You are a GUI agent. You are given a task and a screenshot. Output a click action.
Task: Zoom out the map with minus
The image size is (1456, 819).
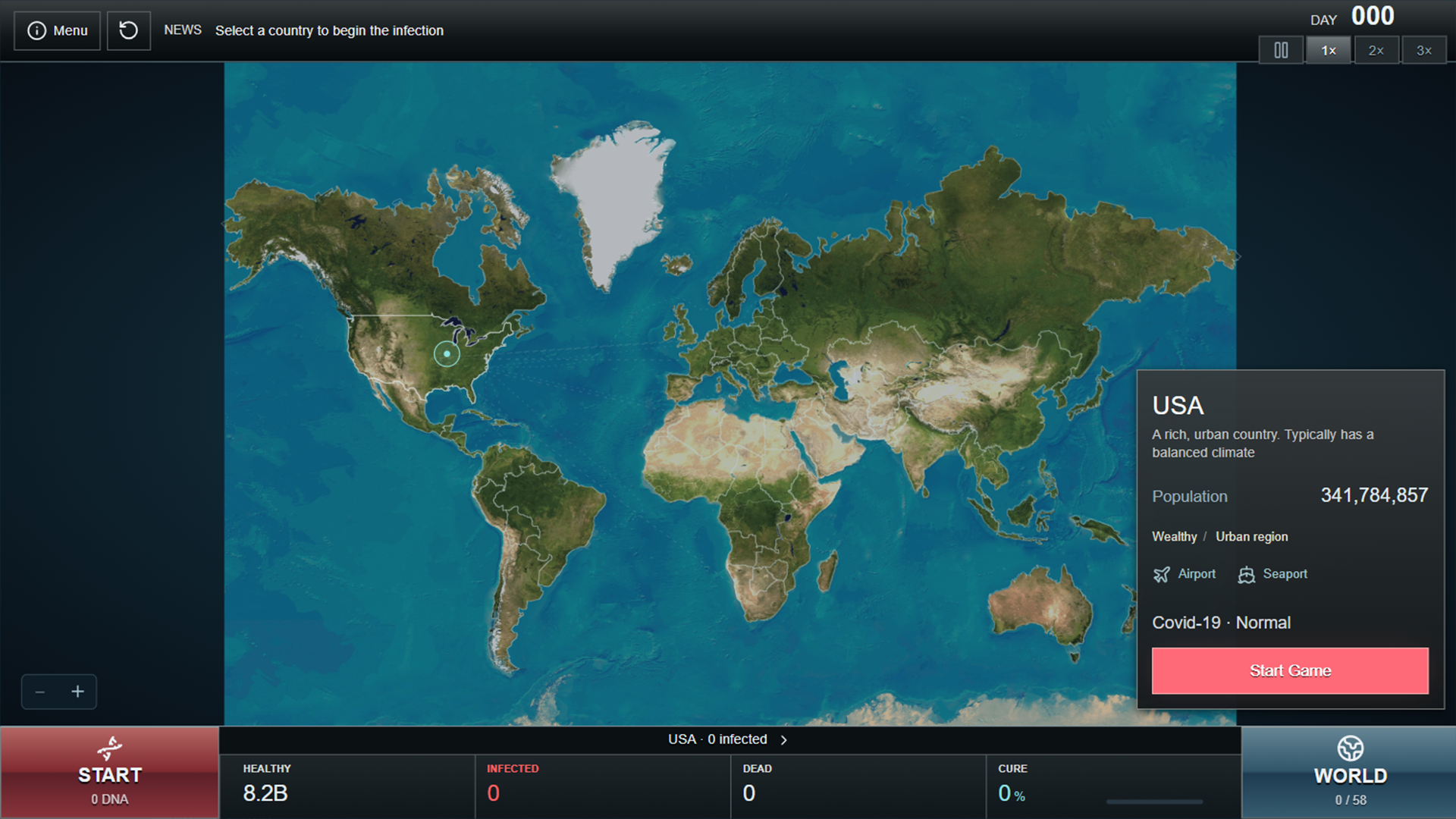[x=40, y=692]
